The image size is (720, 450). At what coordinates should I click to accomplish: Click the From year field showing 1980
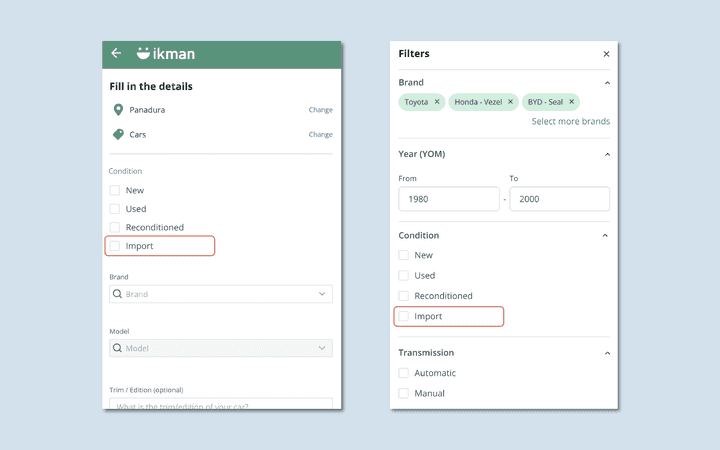(449, 199)
